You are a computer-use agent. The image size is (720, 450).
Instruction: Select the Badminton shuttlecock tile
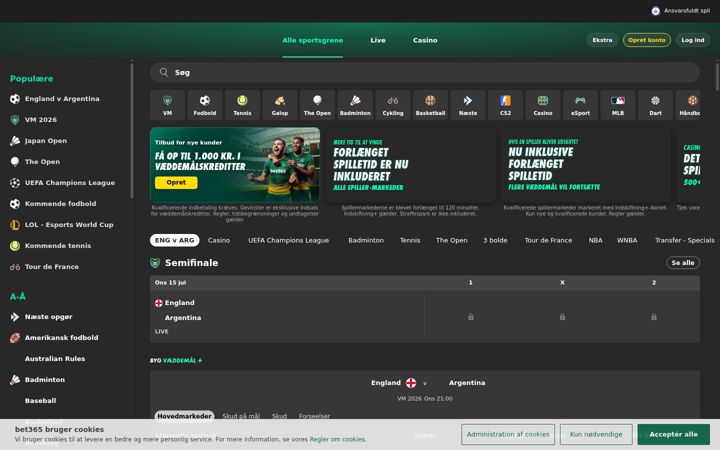355,105
